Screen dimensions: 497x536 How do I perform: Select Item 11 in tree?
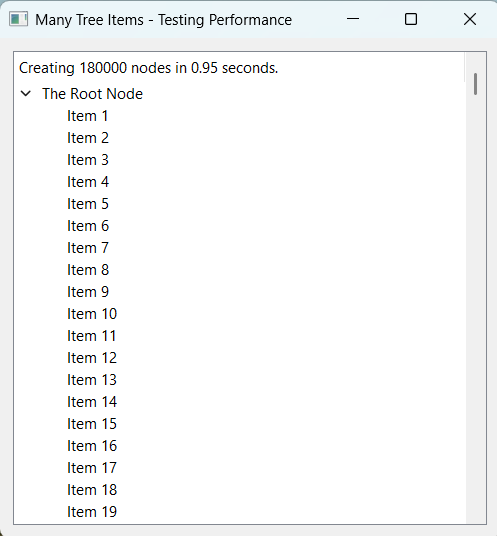pyautogui.click(x=92, y=336)
